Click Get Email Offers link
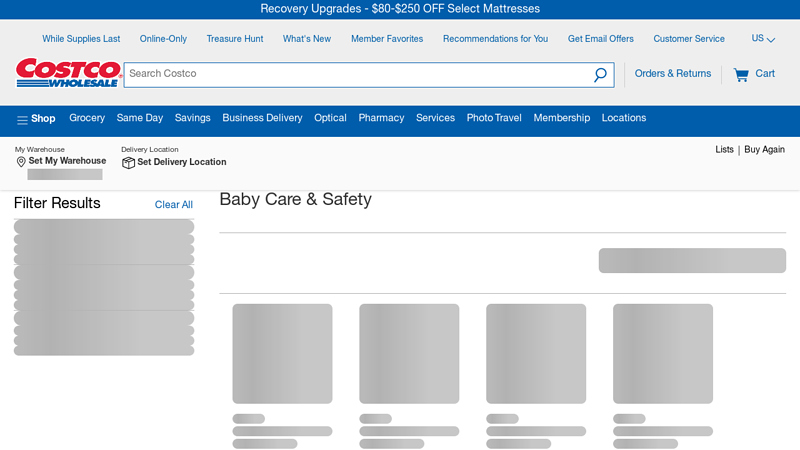Viewport: 800px width, 450px height. click(x=601, y=39)
